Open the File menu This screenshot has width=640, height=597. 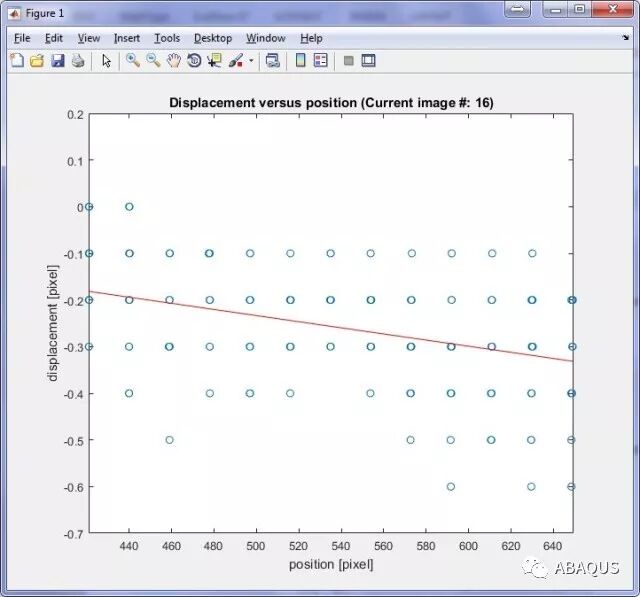click(22, 38)
